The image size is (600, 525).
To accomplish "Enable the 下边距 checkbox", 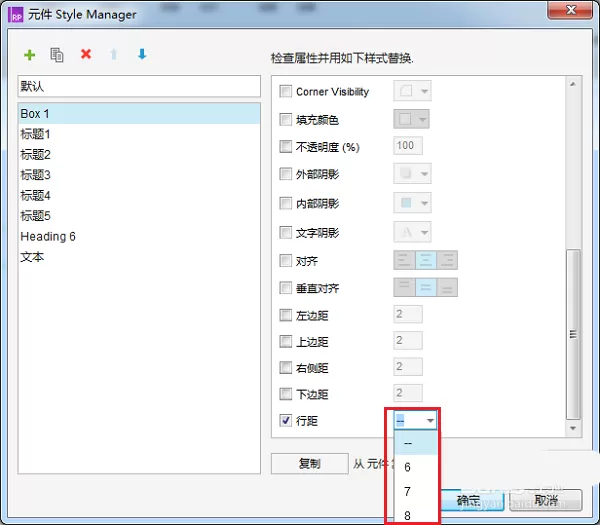I will [x=285, y=393].
